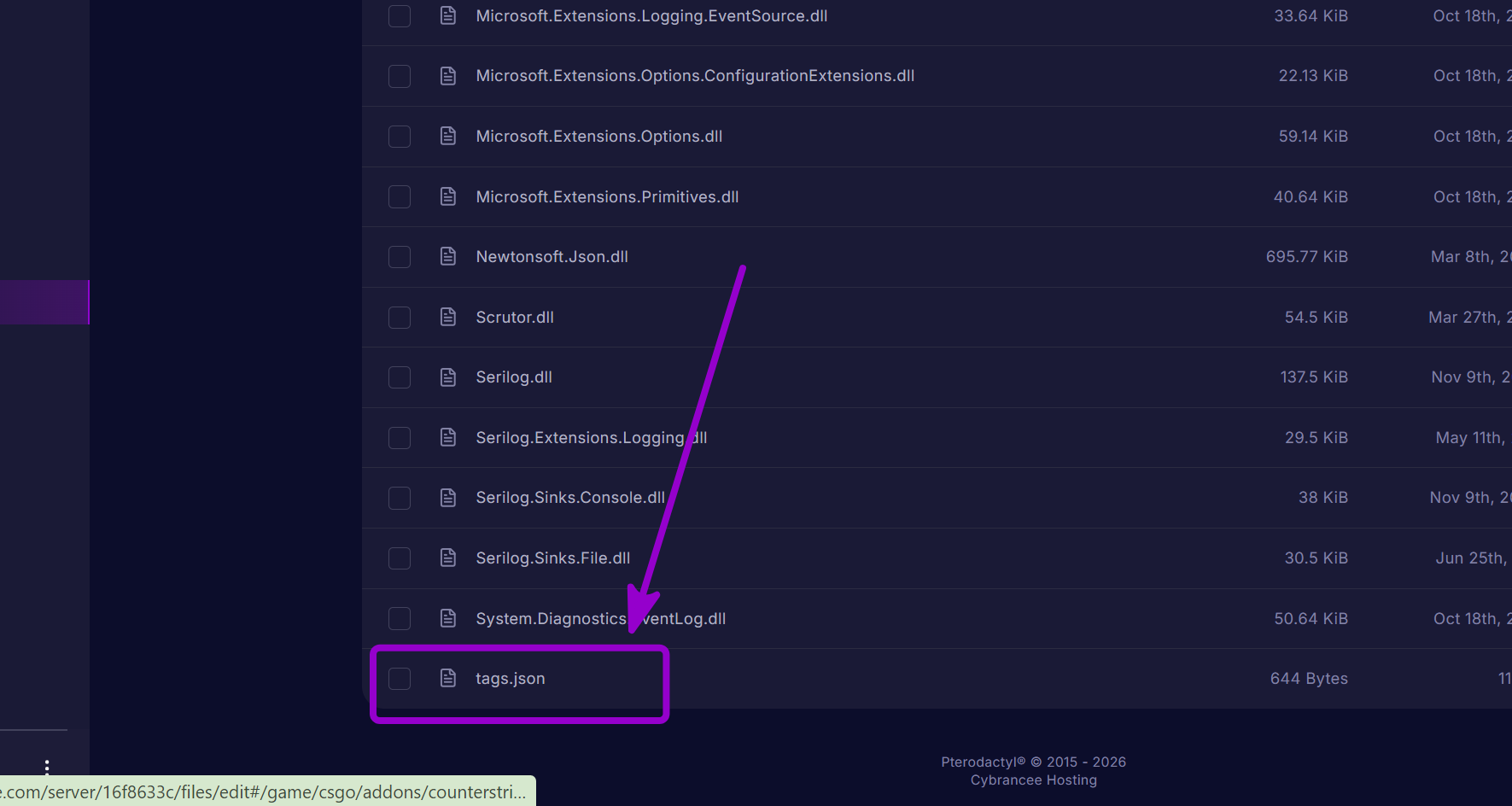The height and width of the screenshot is (806, 1512).
Task: Click the file icon beside Serilog.Sinks.File.dll
Action: tap(448, 558)
